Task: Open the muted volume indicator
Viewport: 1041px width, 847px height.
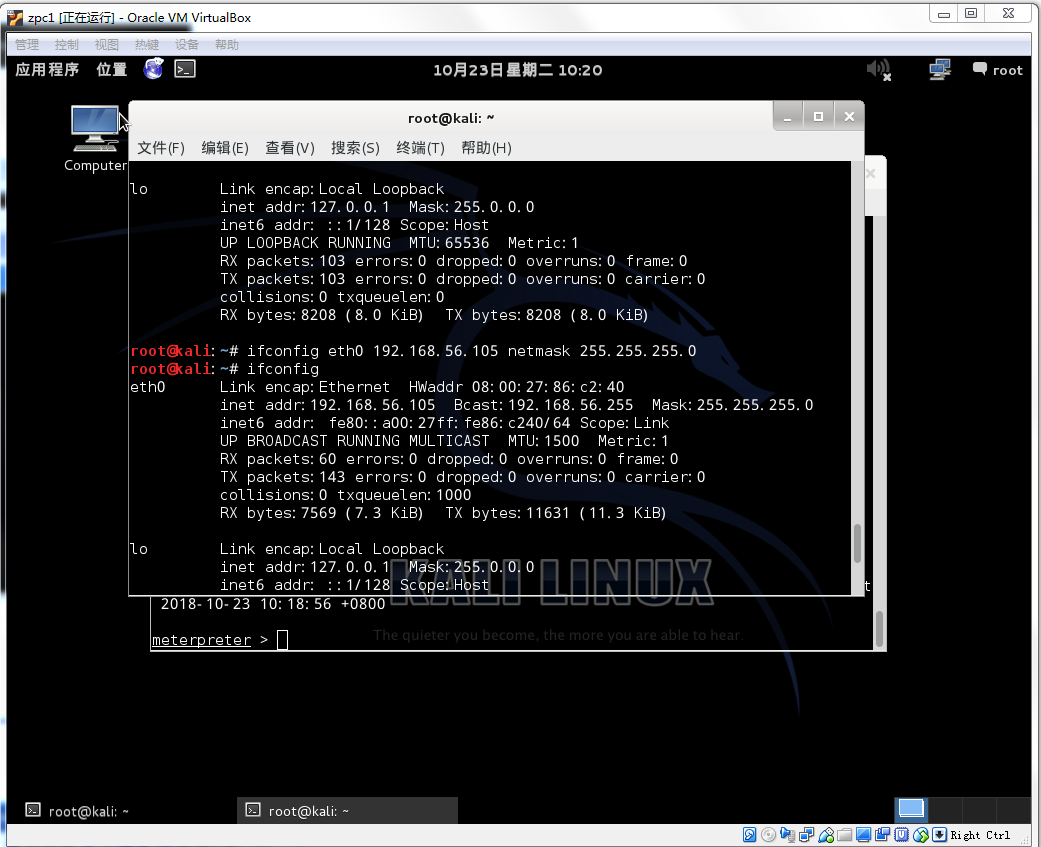Action: (x=879, y=70)
